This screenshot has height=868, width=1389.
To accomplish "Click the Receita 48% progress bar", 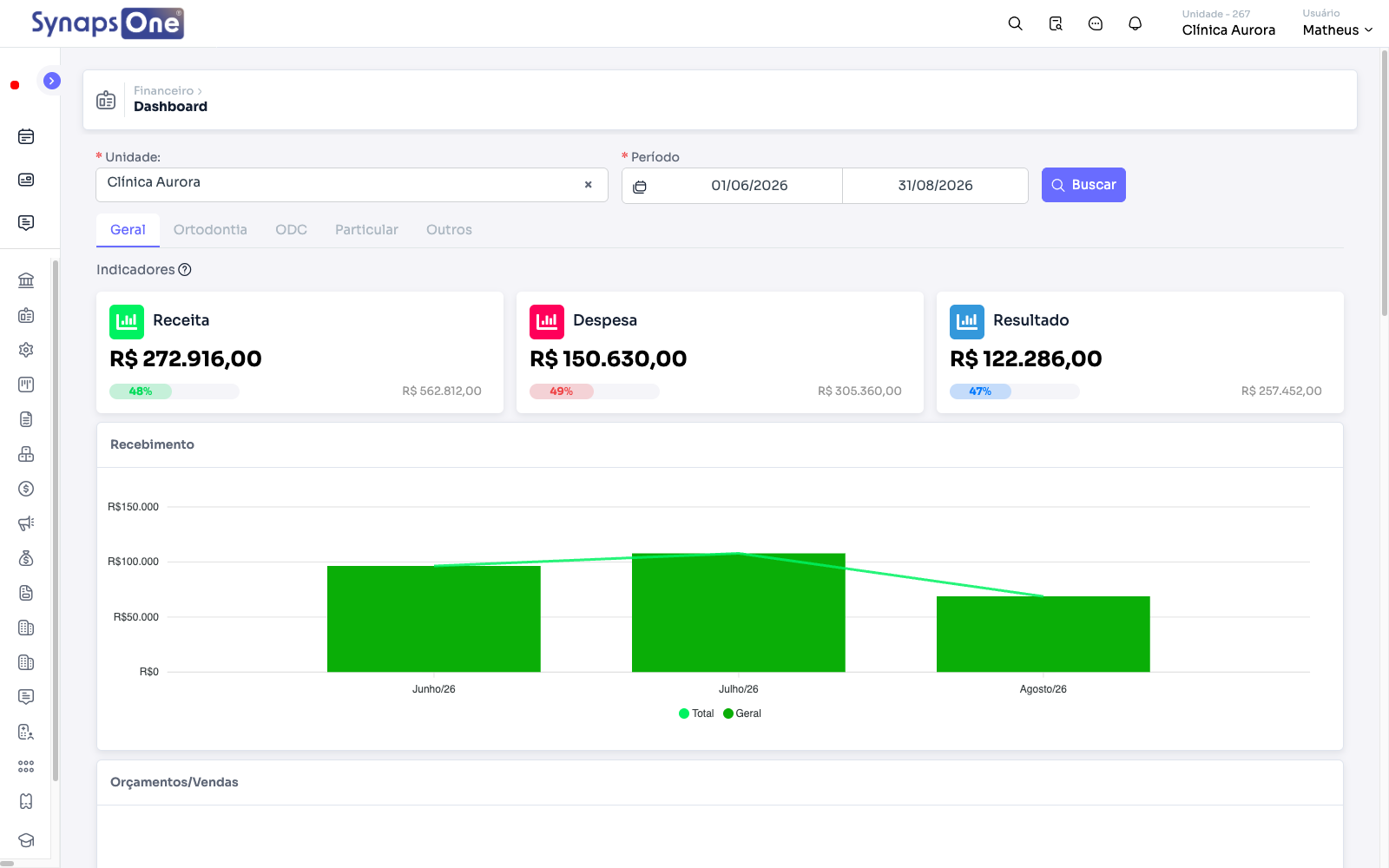I will pos(174,391).
